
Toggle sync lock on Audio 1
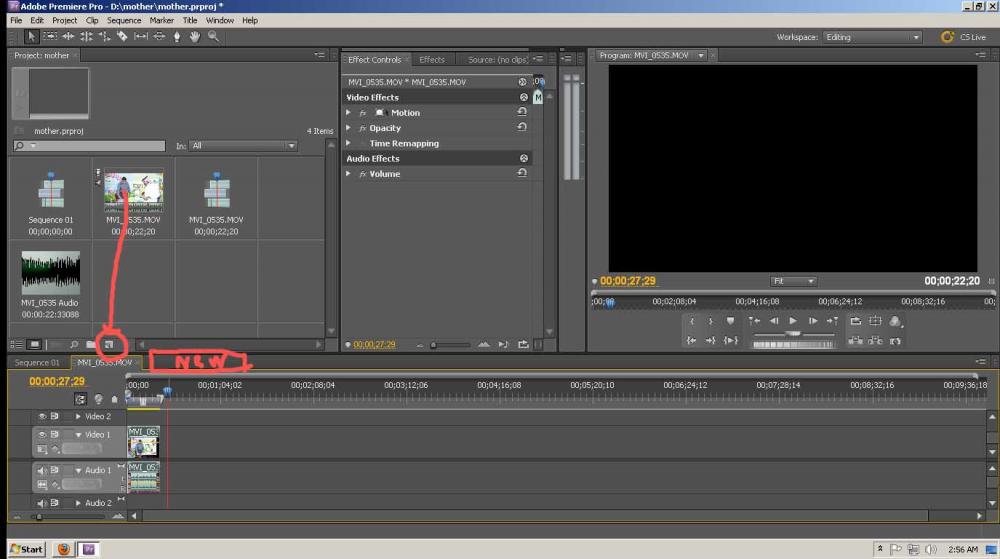(55, 470)
